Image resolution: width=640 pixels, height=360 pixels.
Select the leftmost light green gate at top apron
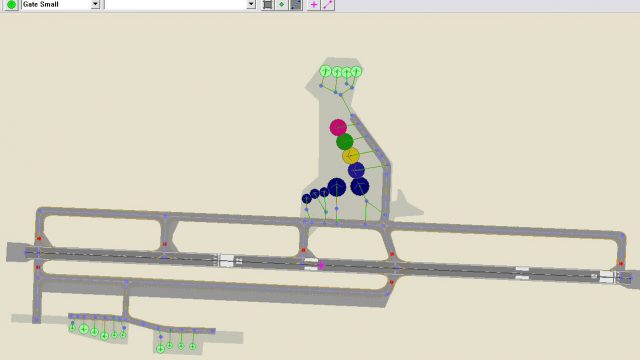point(325,71)
